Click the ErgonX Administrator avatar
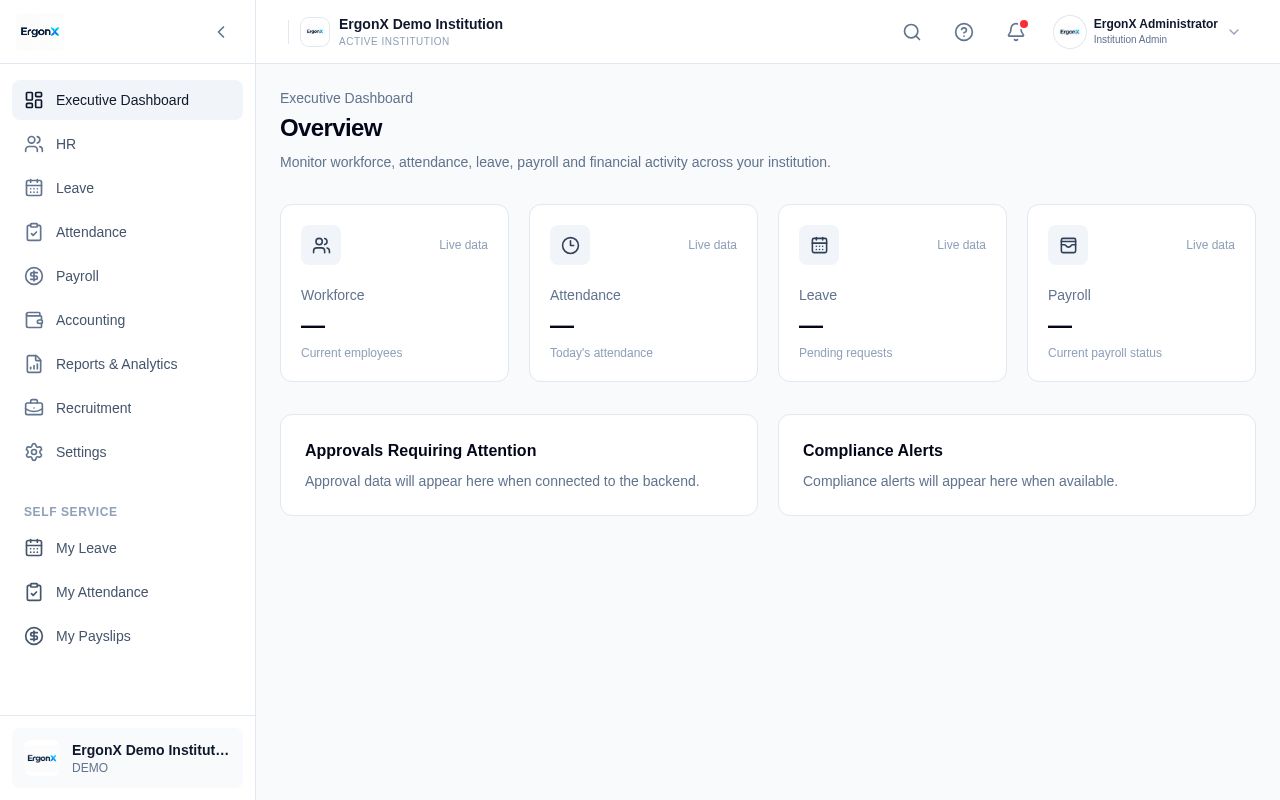1280x800 pixels. [1070, 32]
